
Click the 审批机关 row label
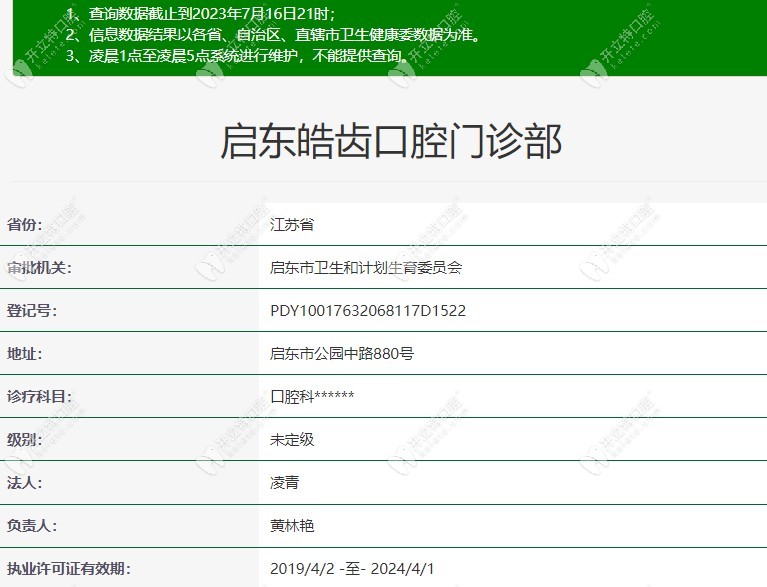point(39,268)
